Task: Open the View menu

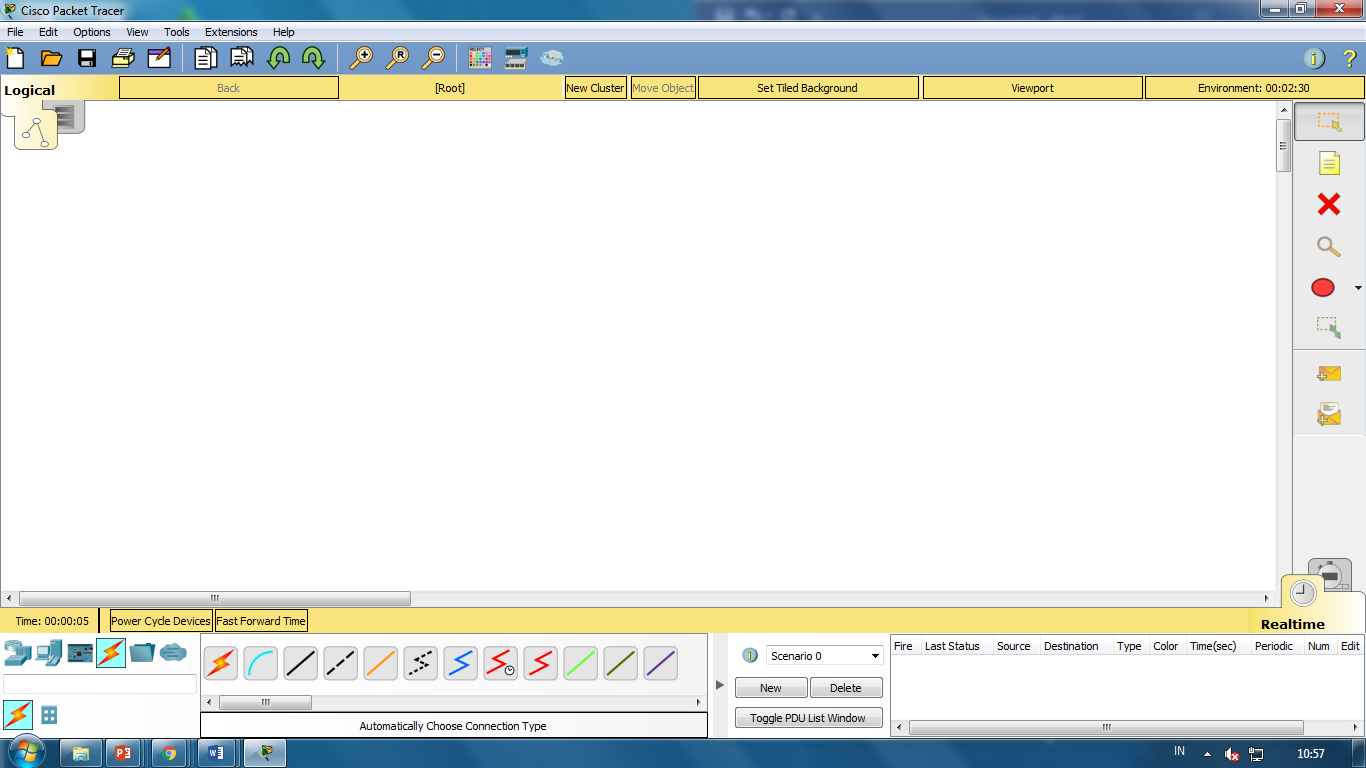Action: [x=137, y=32]
